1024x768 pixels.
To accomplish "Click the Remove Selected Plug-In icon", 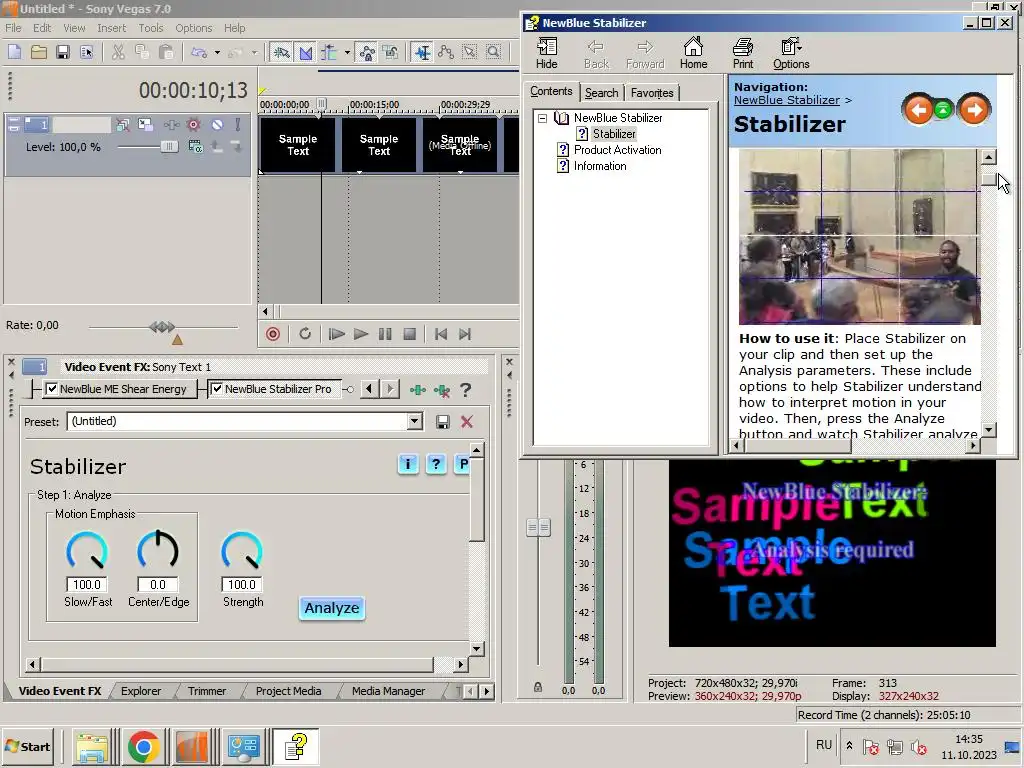I will (x=442, y=391).
